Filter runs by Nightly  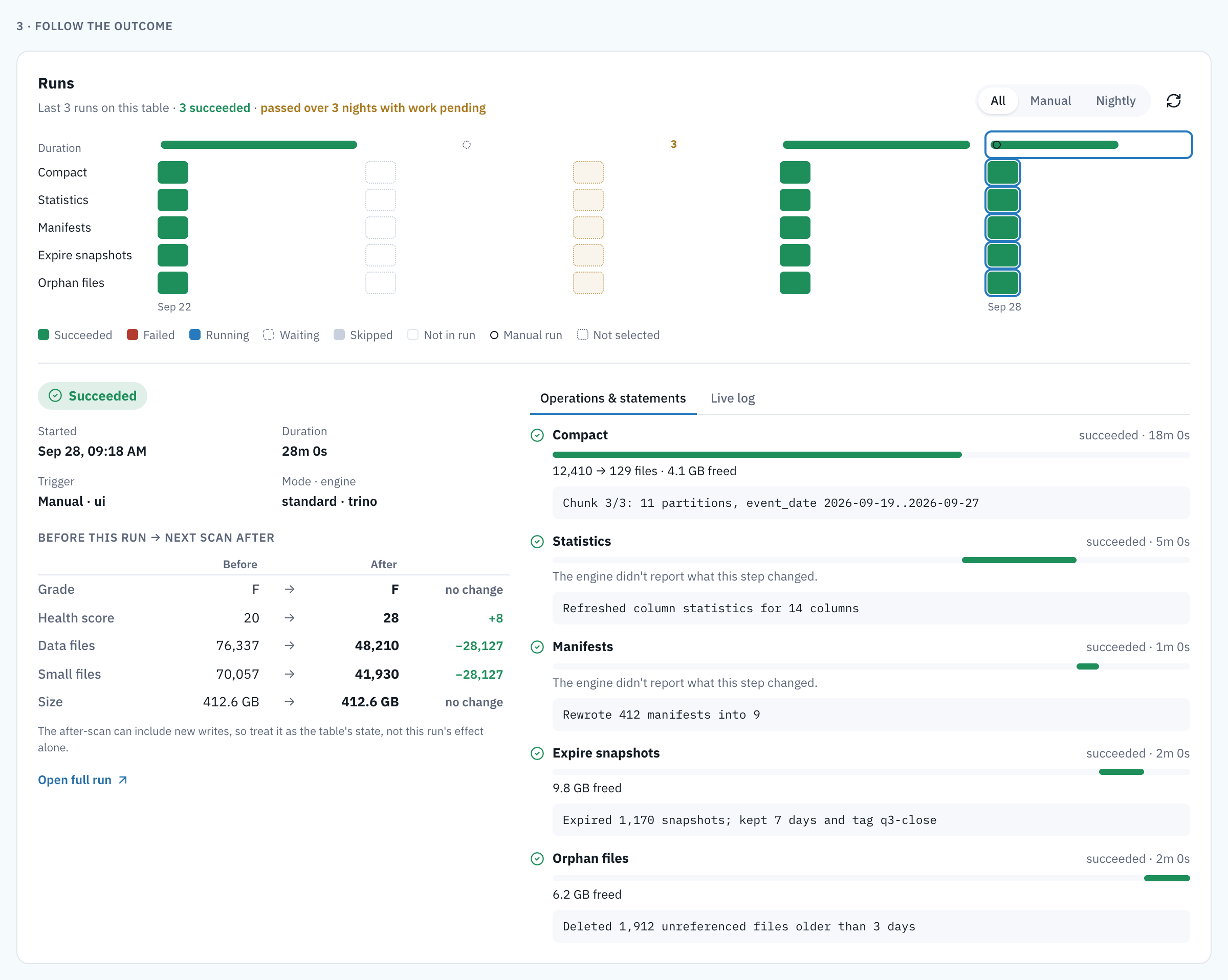[x=1115, y=101]
